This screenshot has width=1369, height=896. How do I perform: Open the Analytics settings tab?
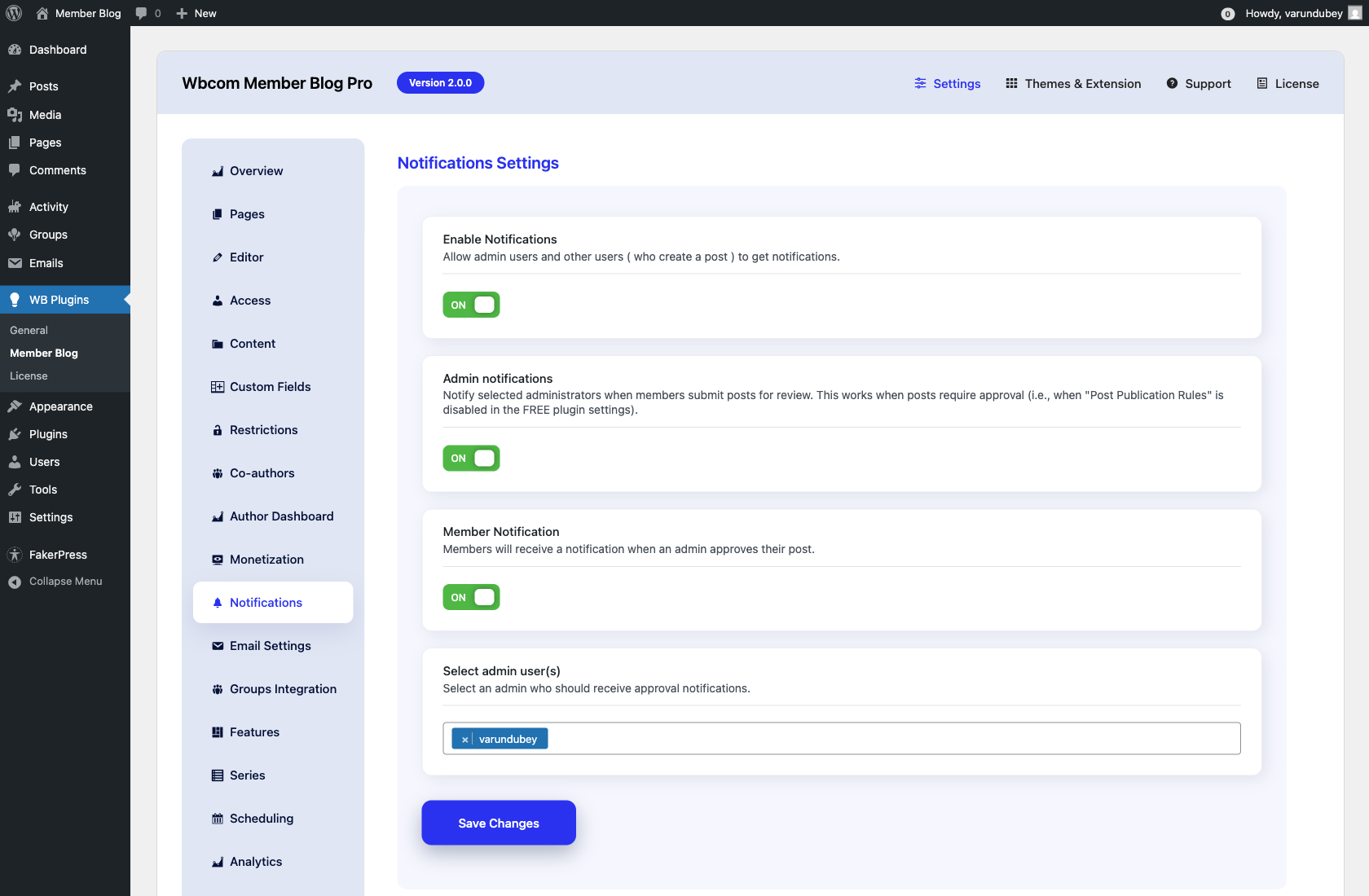(273, 862)
